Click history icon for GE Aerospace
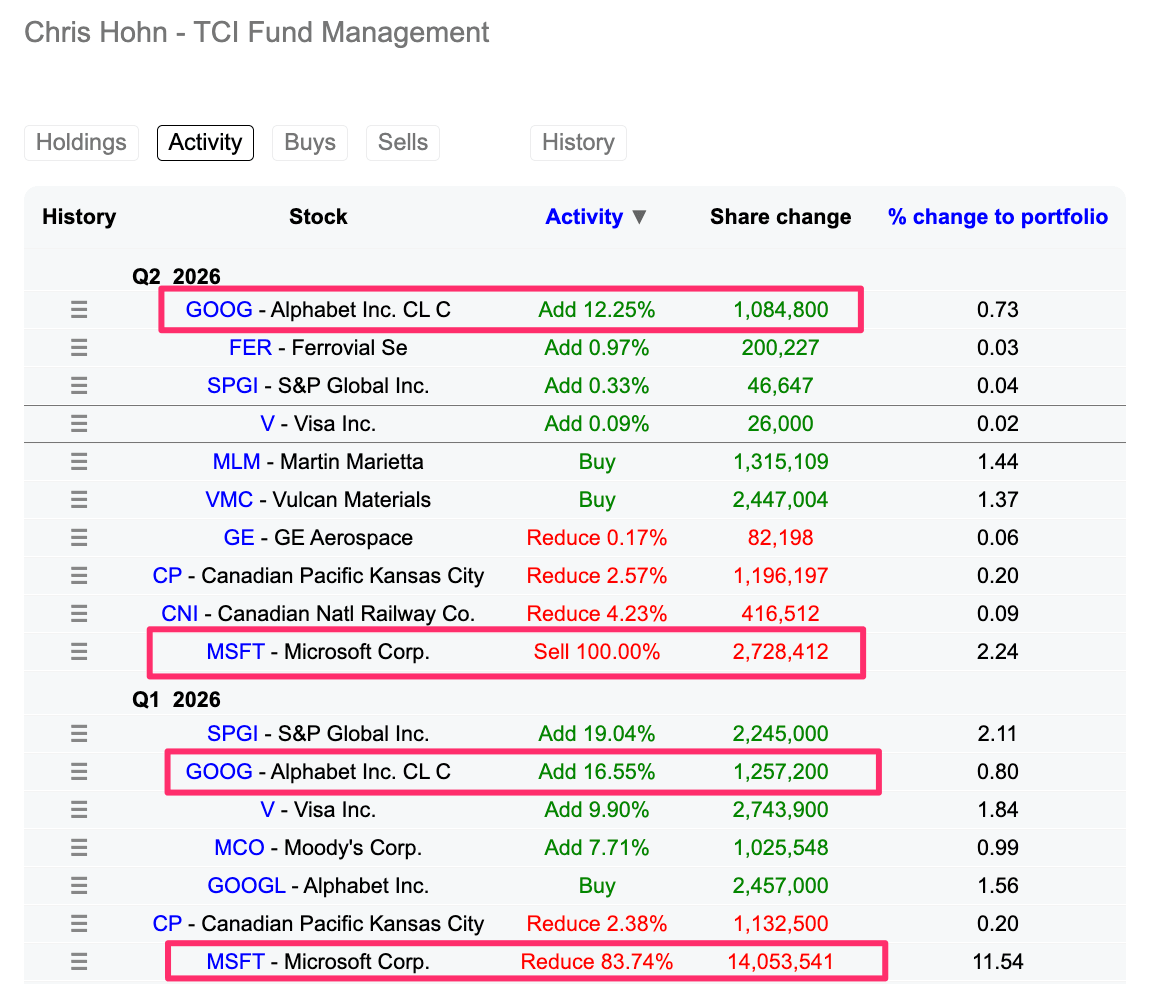 79,537
